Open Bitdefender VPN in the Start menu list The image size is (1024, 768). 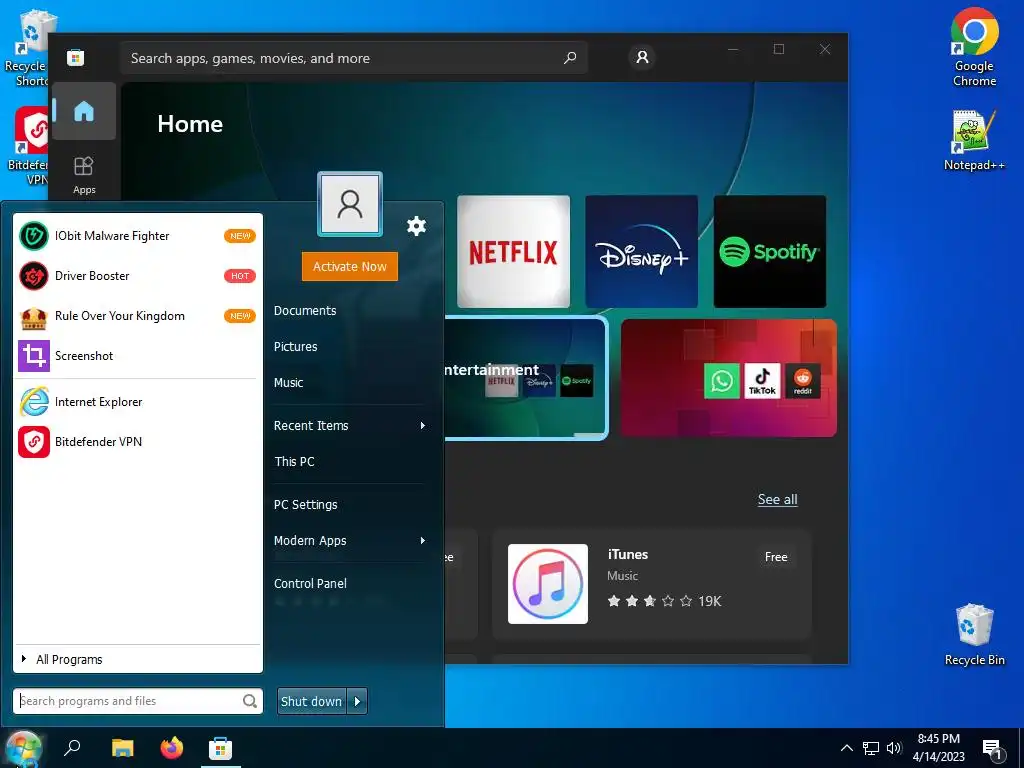138,441
